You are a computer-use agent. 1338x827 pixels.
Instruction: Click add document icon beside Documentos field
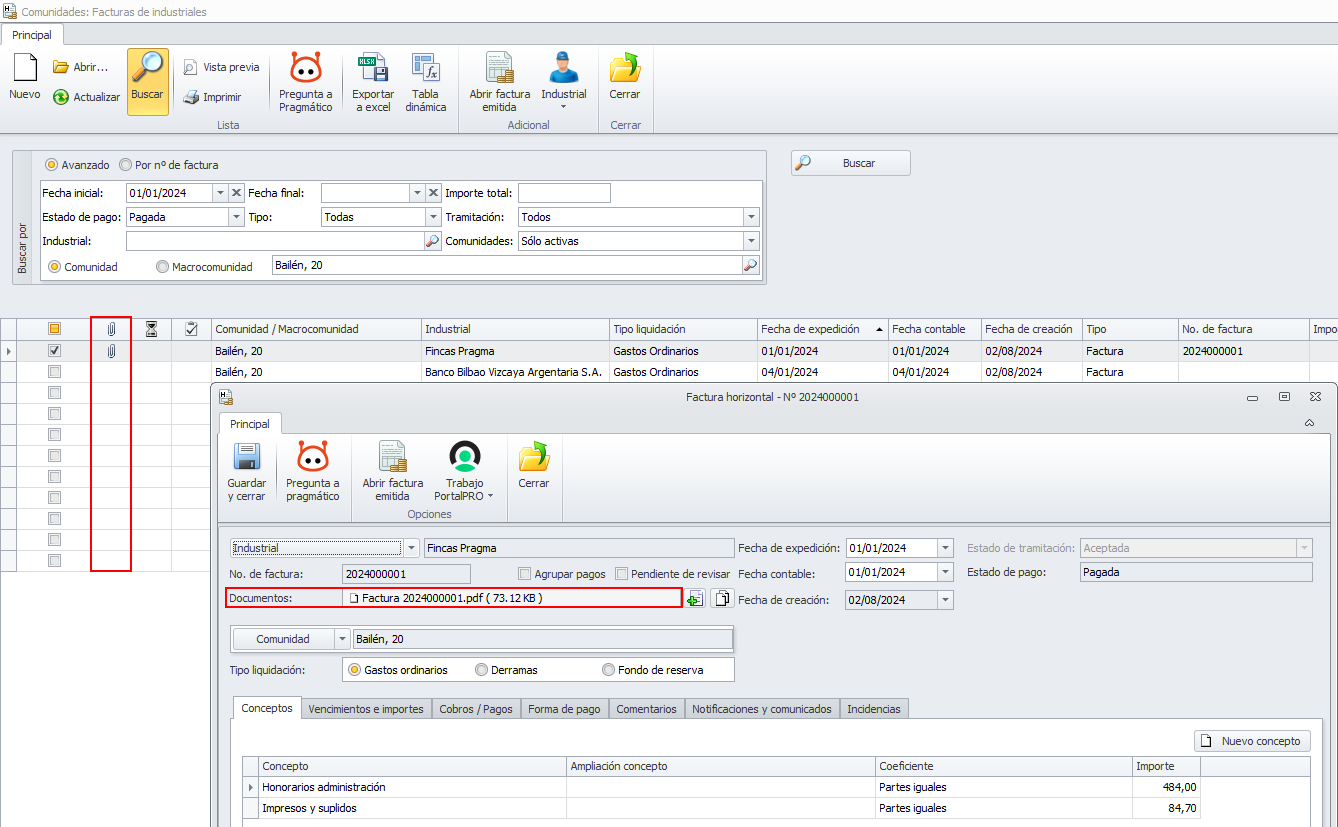click(694, 599)
